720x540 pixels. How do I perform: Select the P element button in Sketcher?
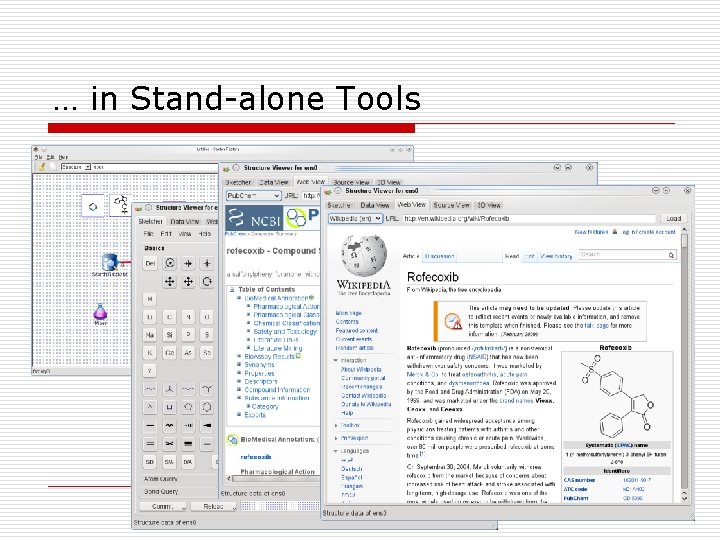tap(188, 335)
